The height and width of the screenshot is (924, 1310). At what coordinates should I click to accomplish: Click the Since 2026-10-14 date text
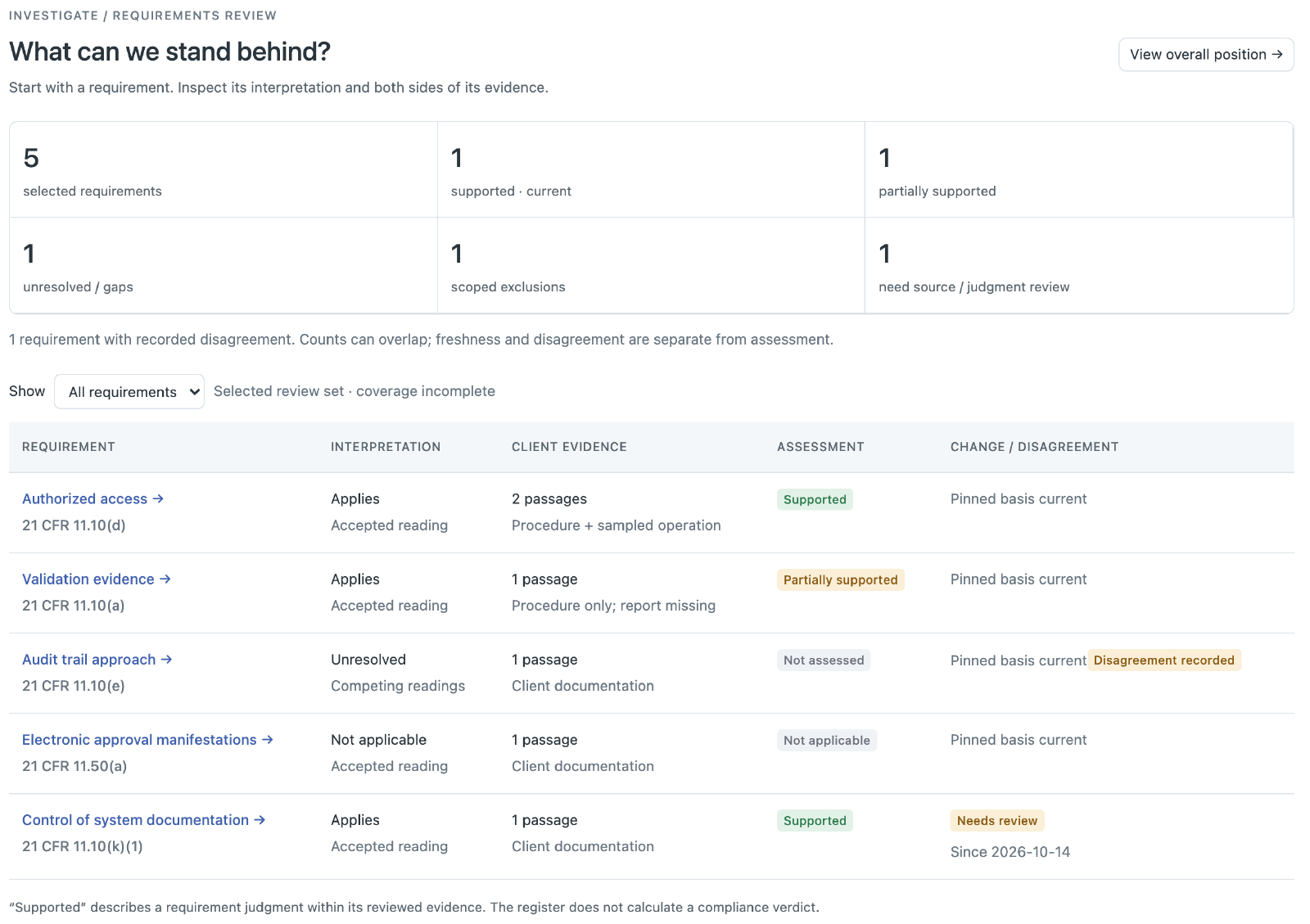tap(1010, 852)
